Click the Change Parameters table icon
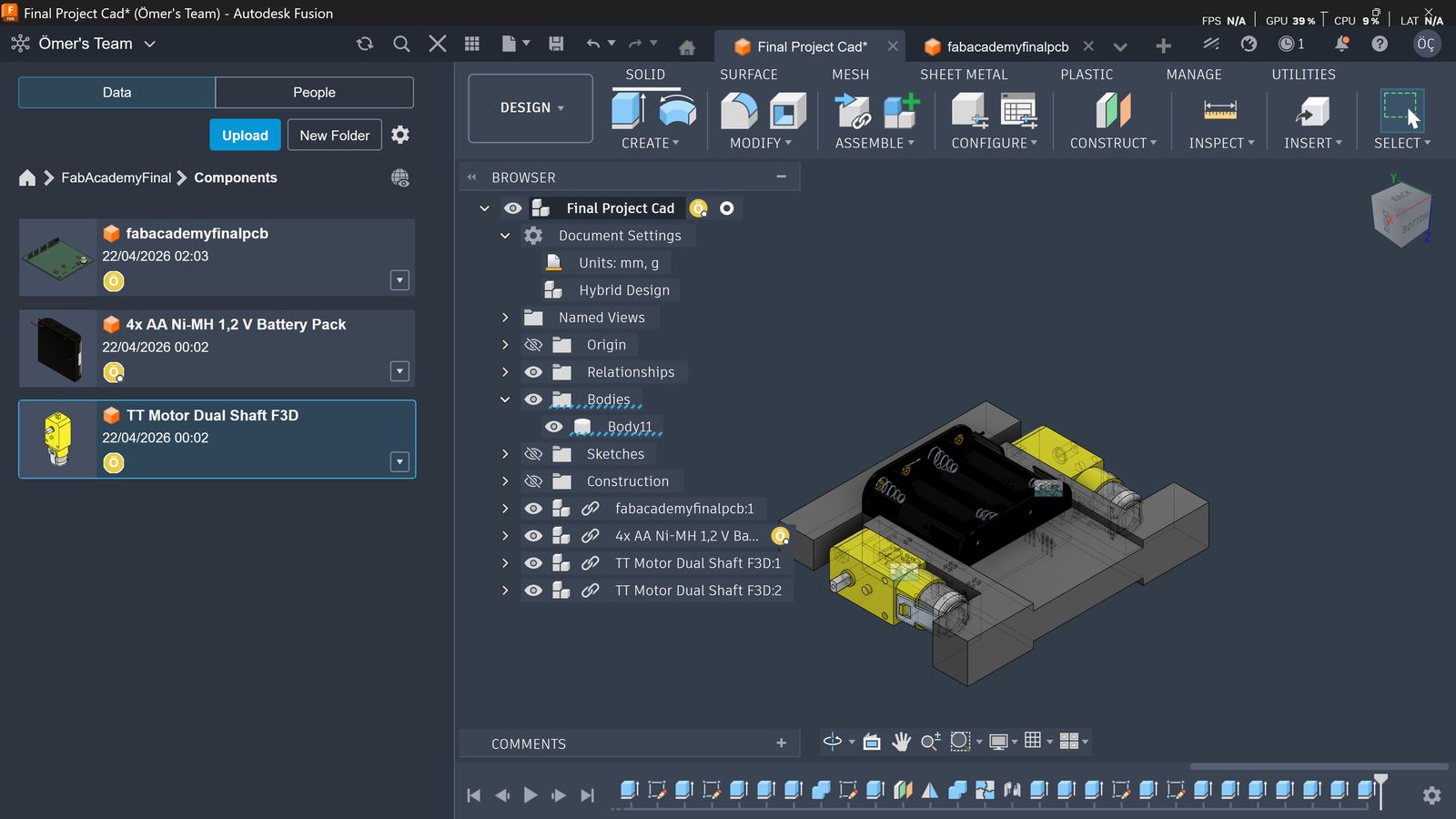This screenshot has width=1456, height=819. pos(1018,111)
